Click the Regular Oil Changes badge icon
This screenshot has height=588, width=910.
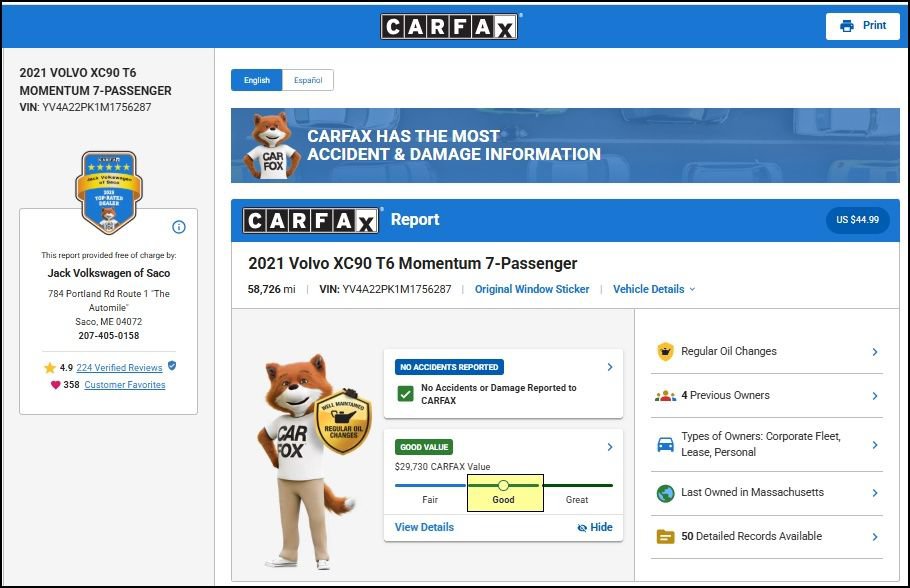coord(665,351)
